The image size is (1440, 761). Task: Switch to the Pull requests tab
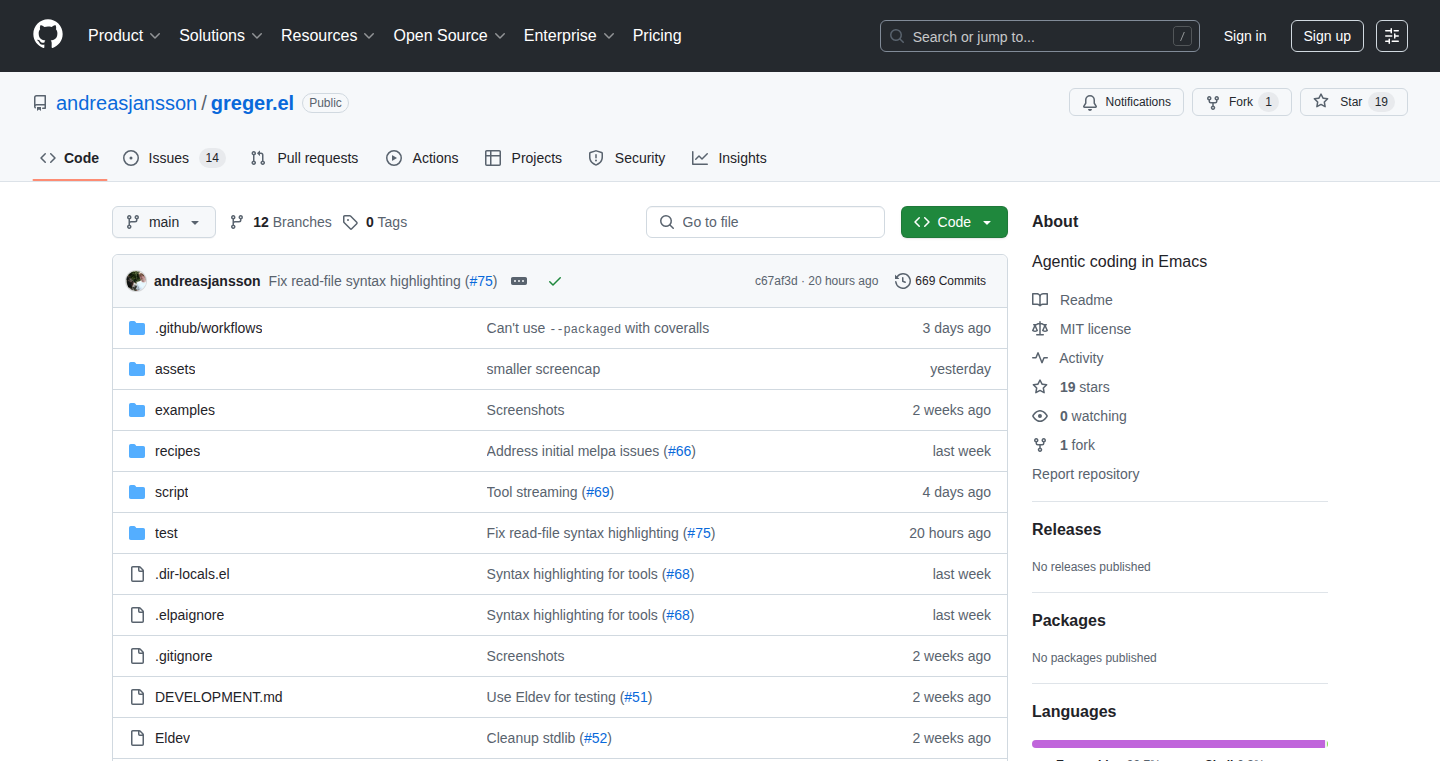(304, 158)
